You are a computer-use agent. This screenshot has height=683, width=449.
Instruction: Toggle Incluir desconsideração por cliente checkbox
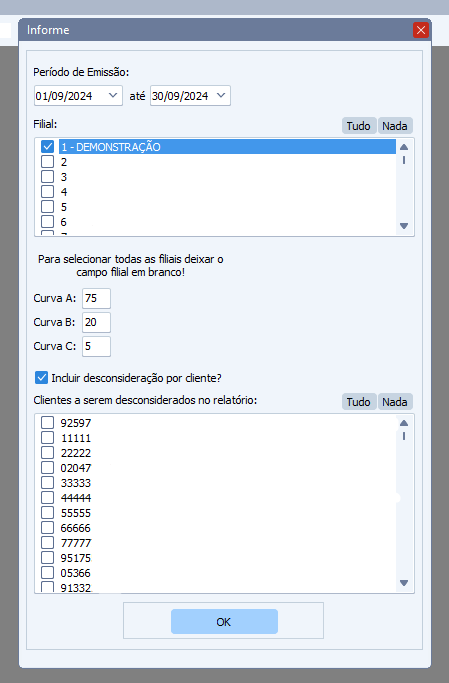point(41,378)
